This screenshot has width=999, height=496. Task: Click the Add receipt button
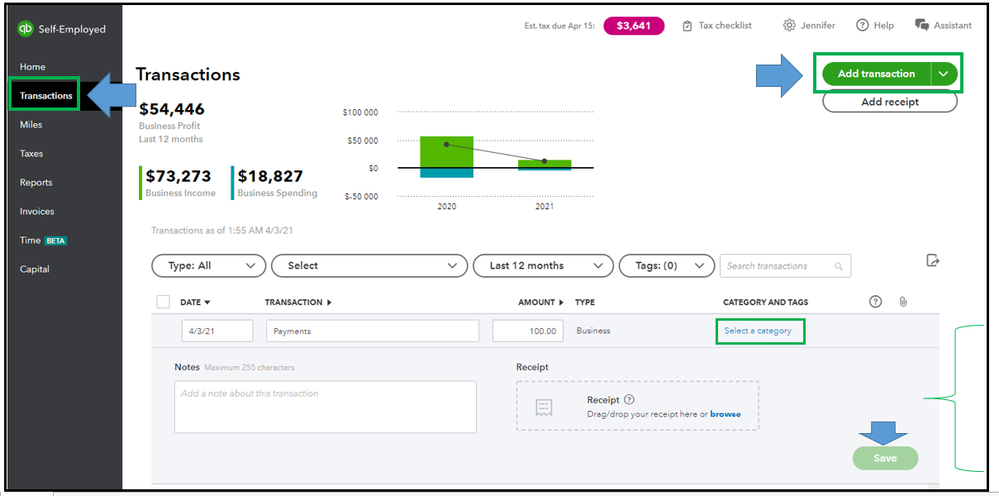coord(890,102)
